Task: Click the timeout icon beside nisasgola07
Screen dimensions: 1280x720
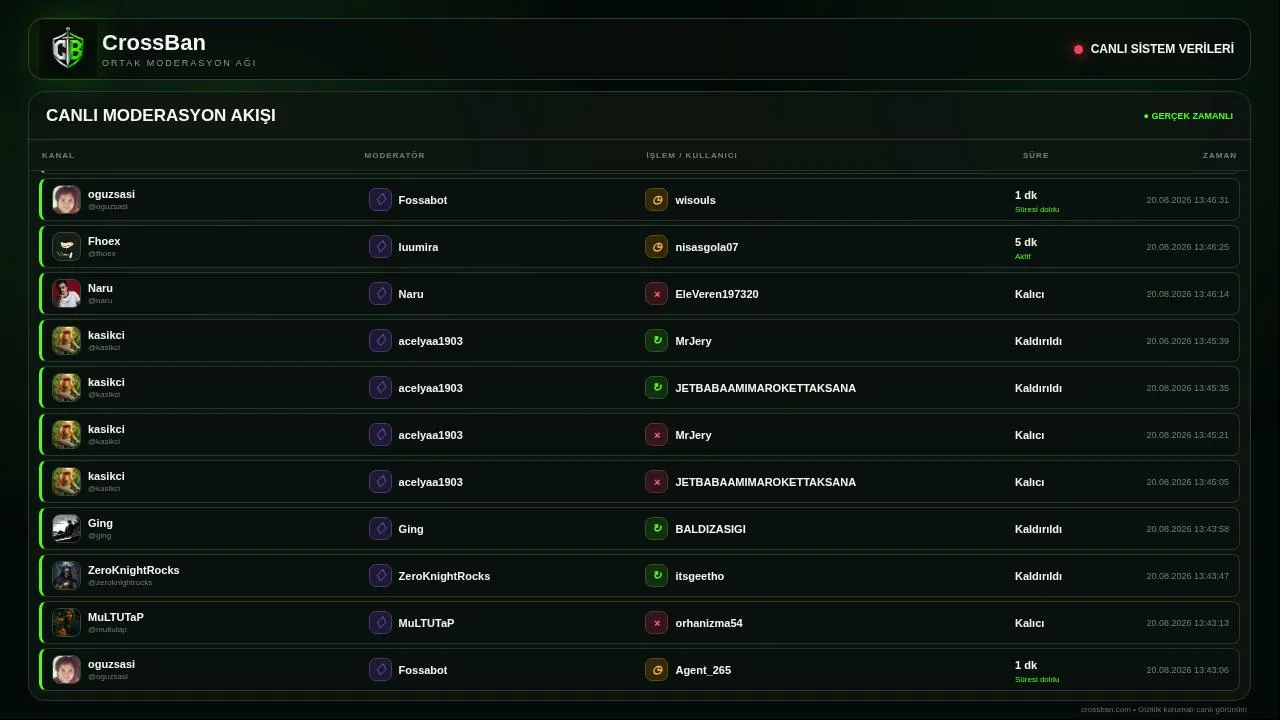Action: coord(656,247)
